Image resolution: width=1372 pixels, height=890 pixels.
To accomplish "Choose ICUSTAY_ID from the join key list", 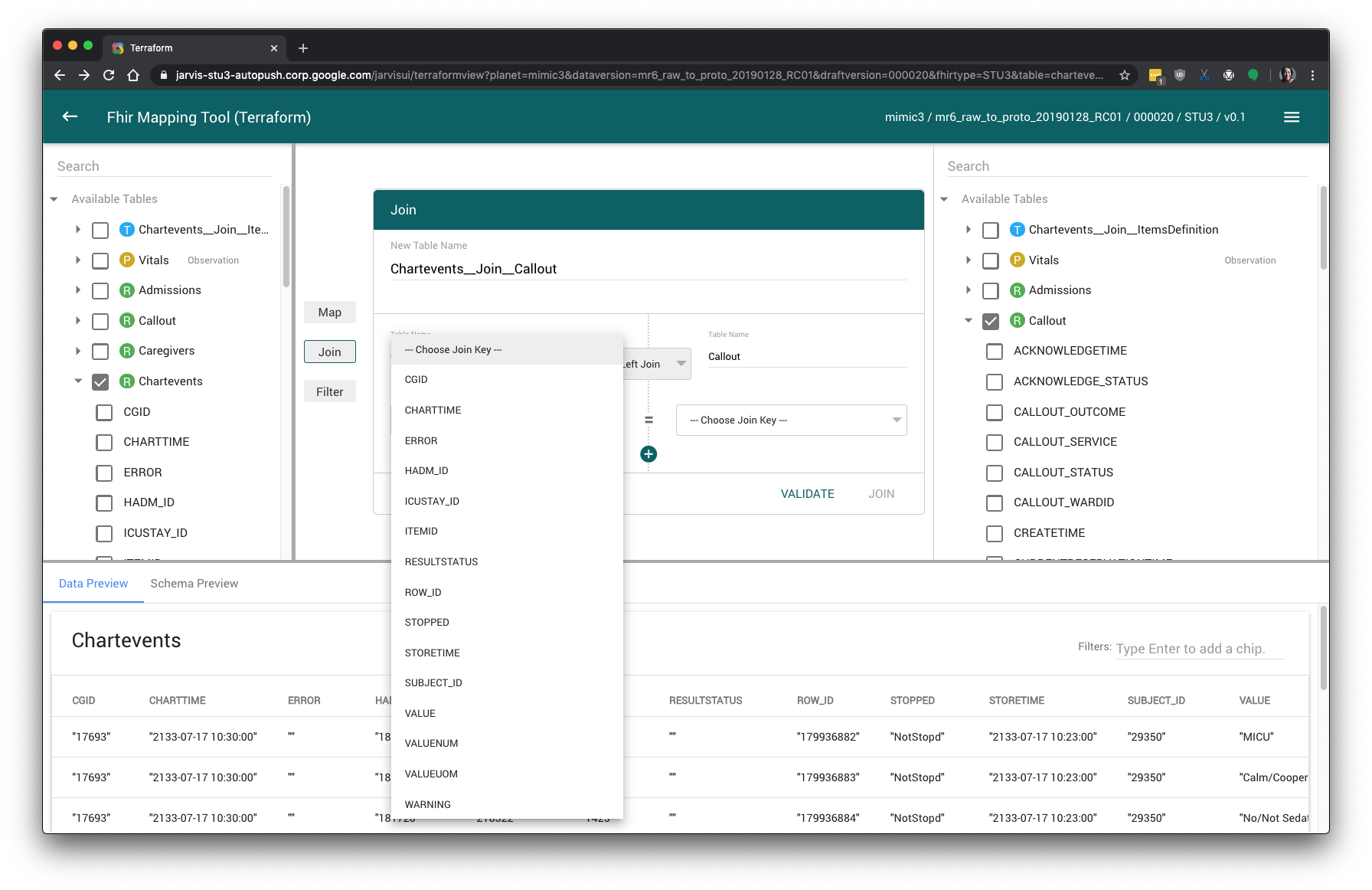I will click(x=507, y=502).
